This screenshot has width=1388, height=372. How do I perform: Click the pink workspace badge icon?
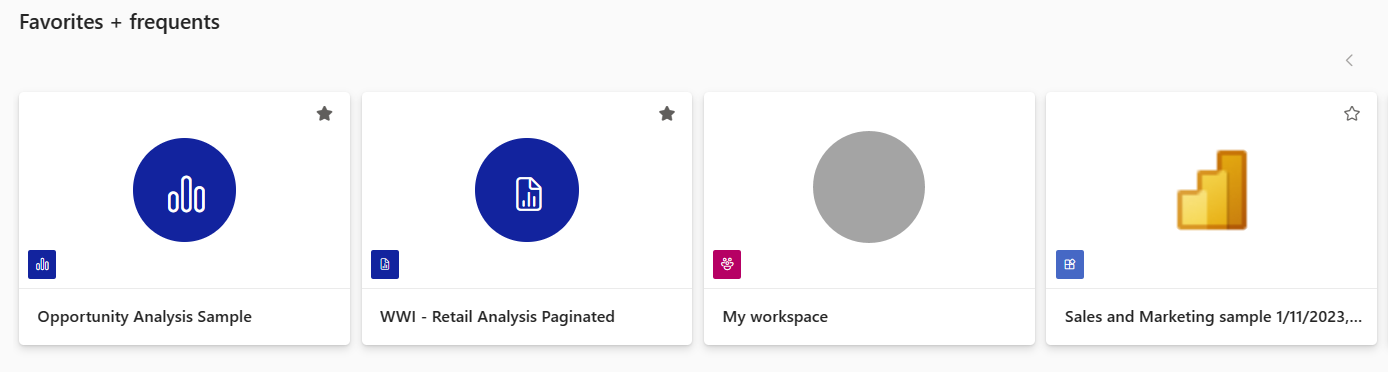tap(727, 264)
